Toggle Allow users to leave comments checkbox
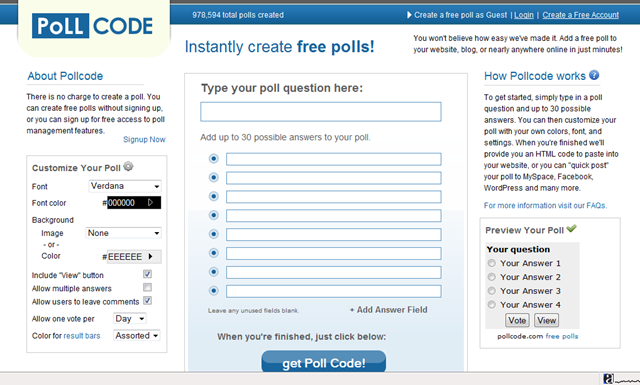640x385 pixels. [x=147, y=301]
